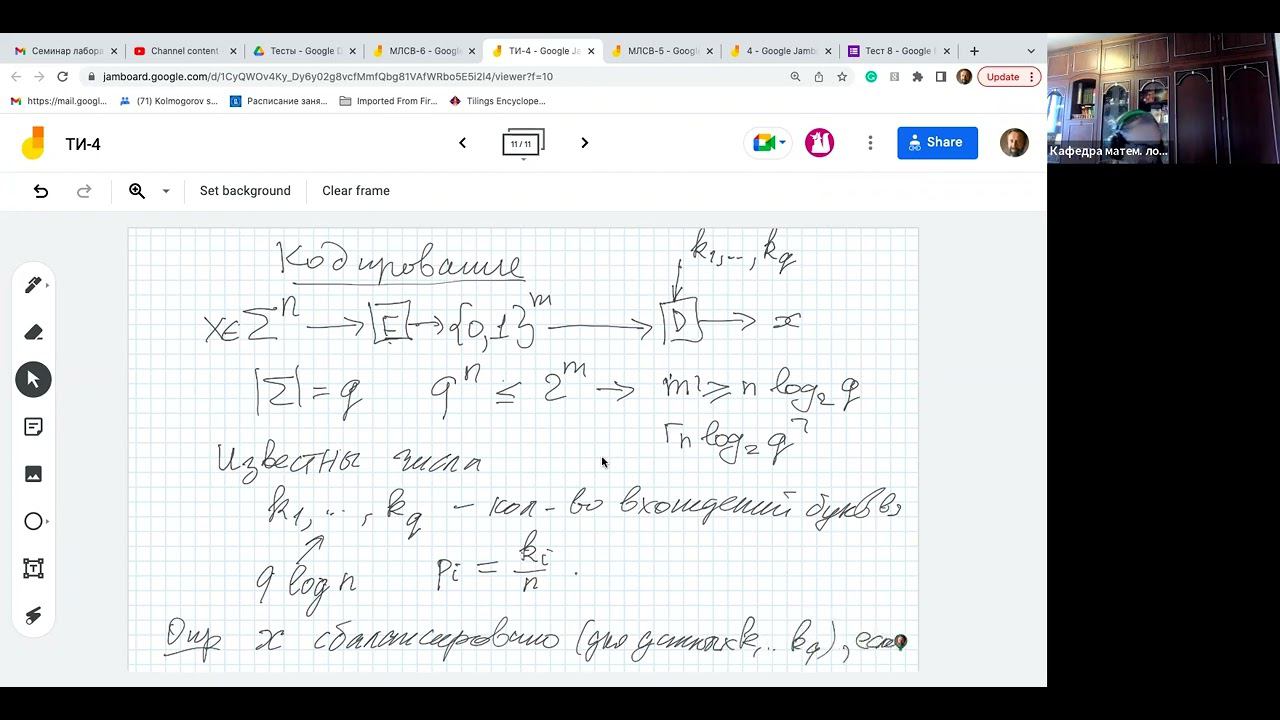Click the browser back button
The image size is (1280, 720).
[15, 77]
